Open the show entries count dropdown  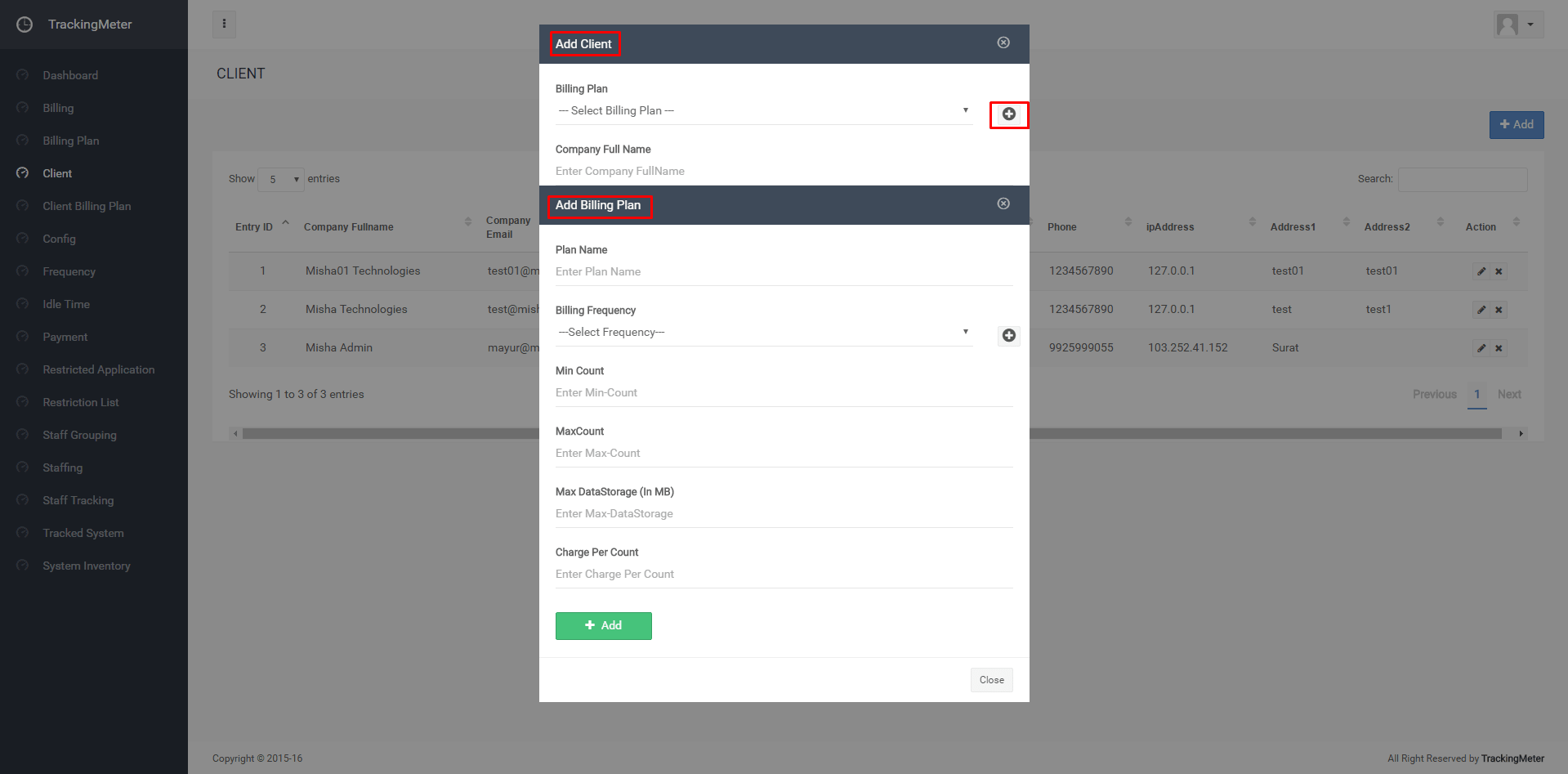(x=281, y=179)
